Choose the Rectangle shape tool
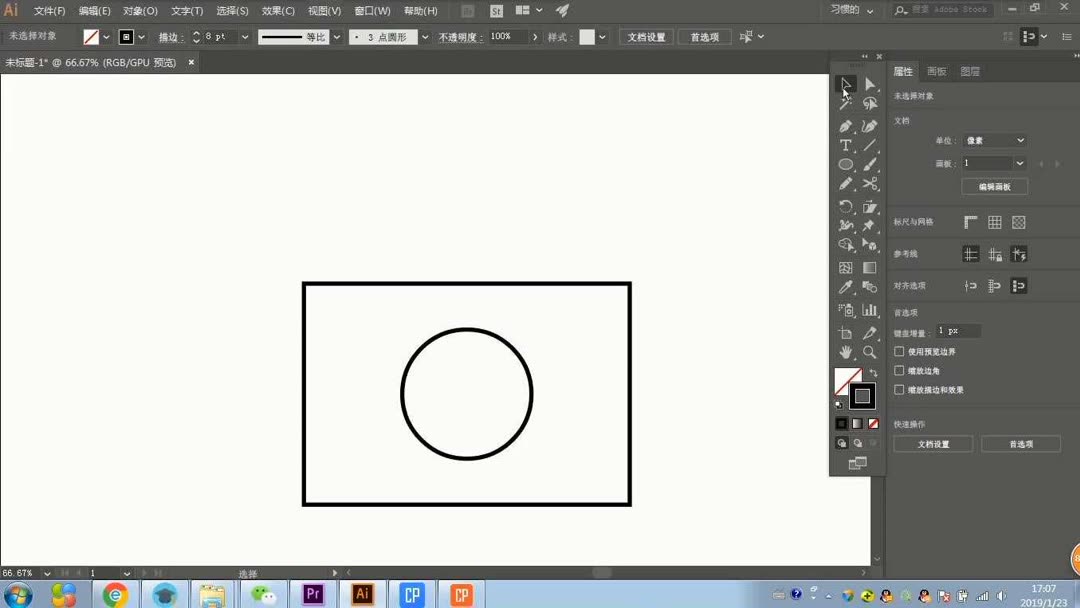Viewport: 1080px width, 608px height. click(x=845, y=166)
